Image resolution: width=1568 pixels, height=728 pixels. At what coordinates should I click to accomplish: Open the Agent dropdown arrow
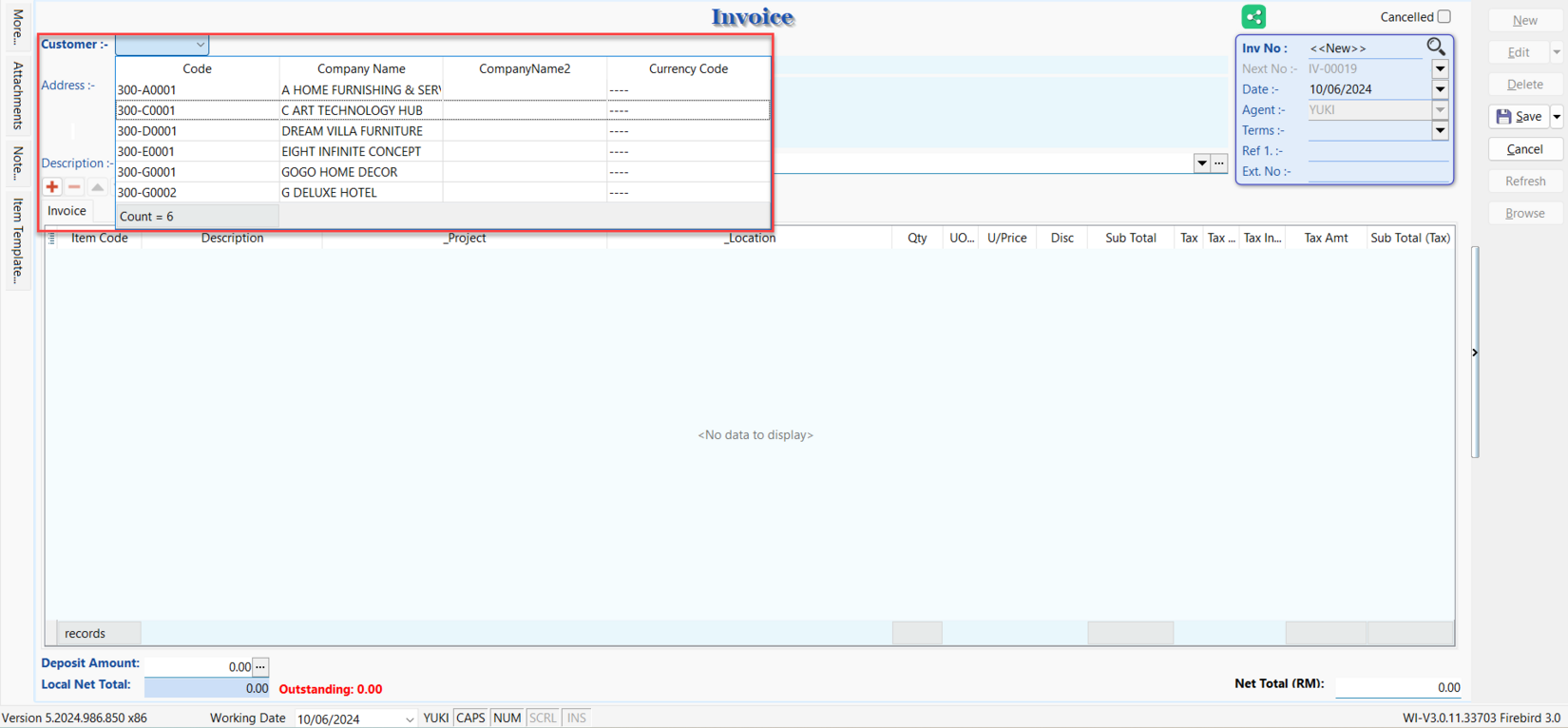[x=1440, y=110]
